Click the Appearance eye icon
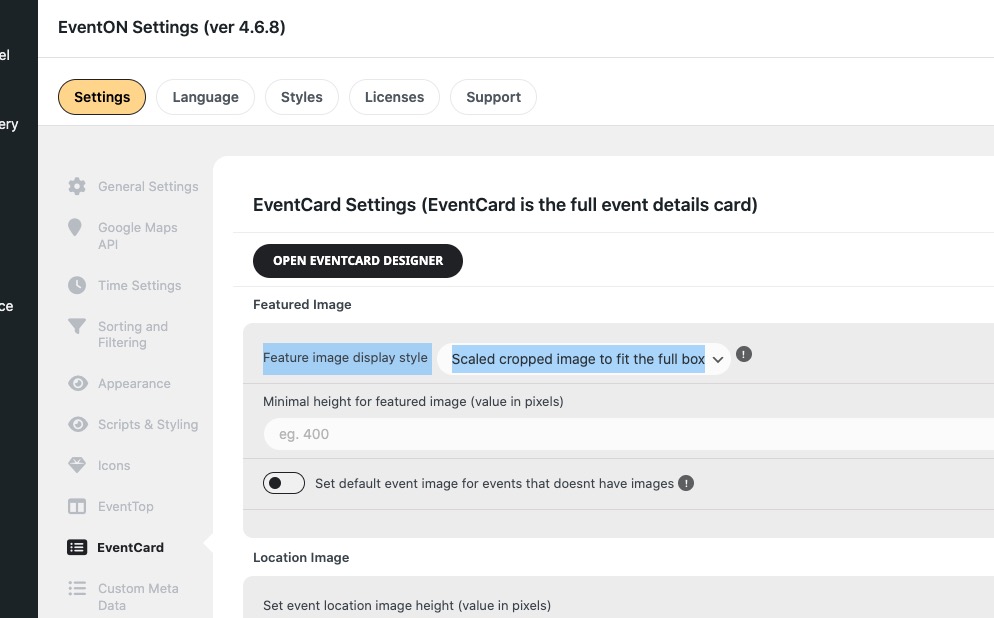The image size is (994, 618). point(77,383)
